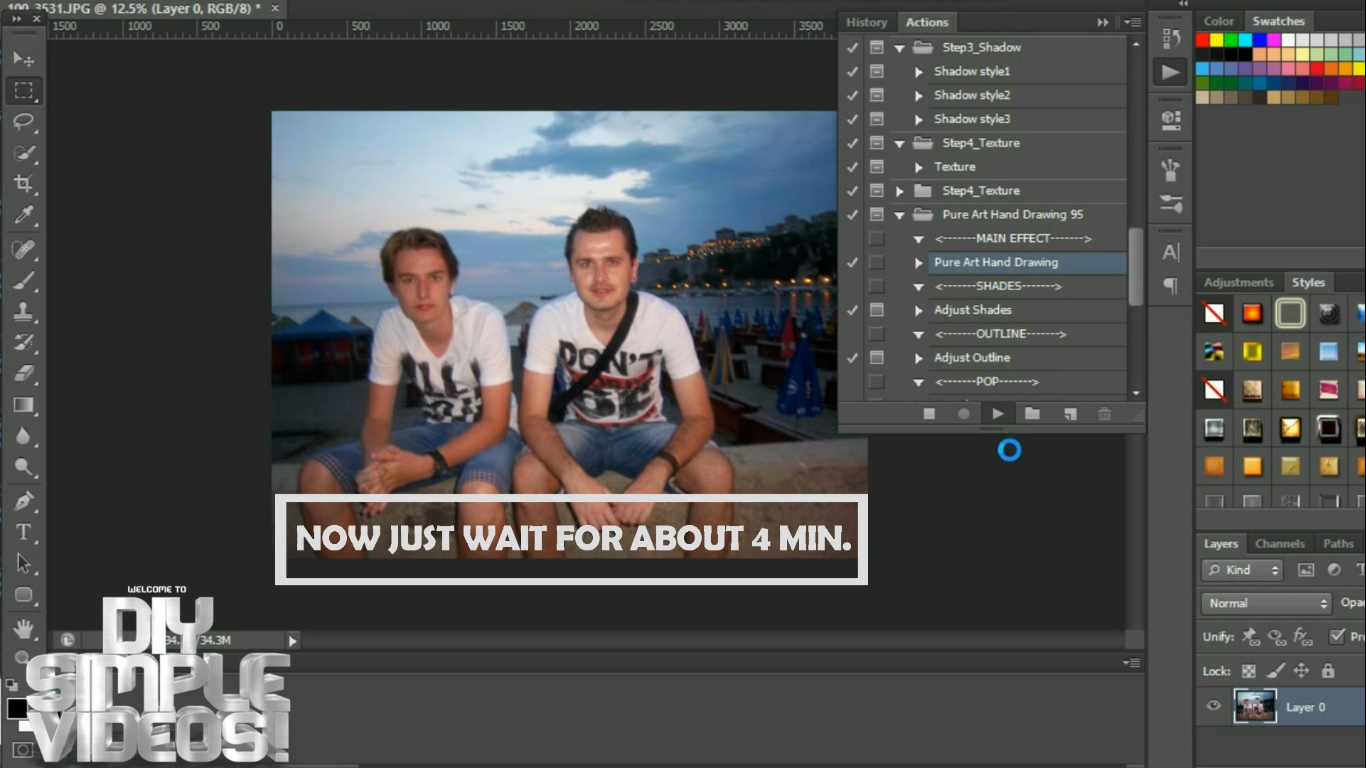Toggle checkmark for Shadow style1 action
This screenshot has height=768, width=1366.
pyautogui.click(x=852, y=71)
